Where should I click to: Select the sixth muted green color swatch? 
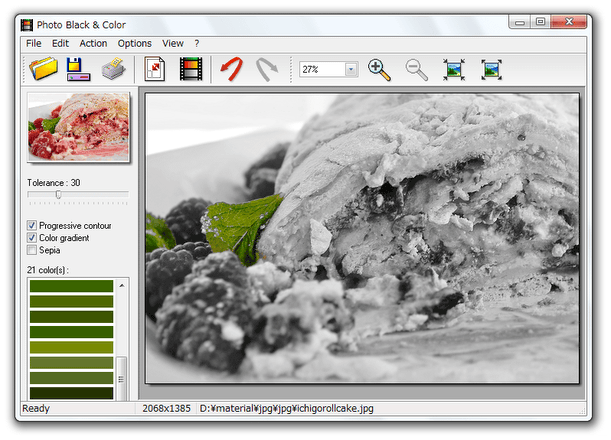(x=71, y=362)
